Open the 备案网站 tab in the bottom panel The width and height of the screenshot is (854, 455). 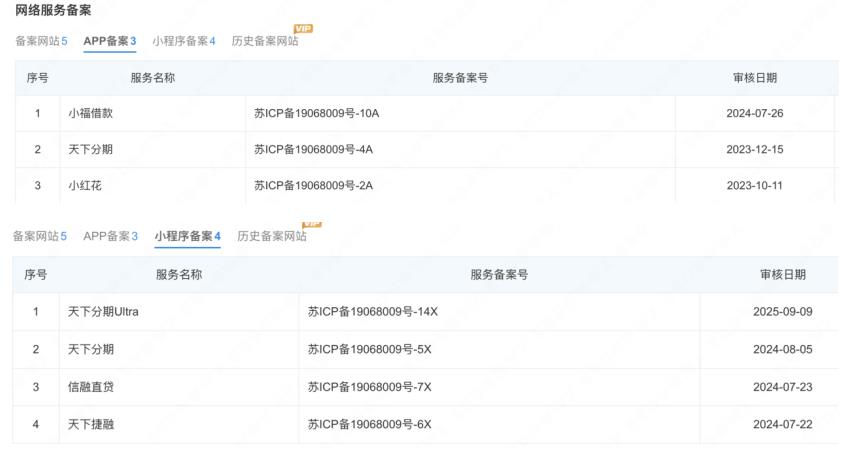(x=40, y=236)
